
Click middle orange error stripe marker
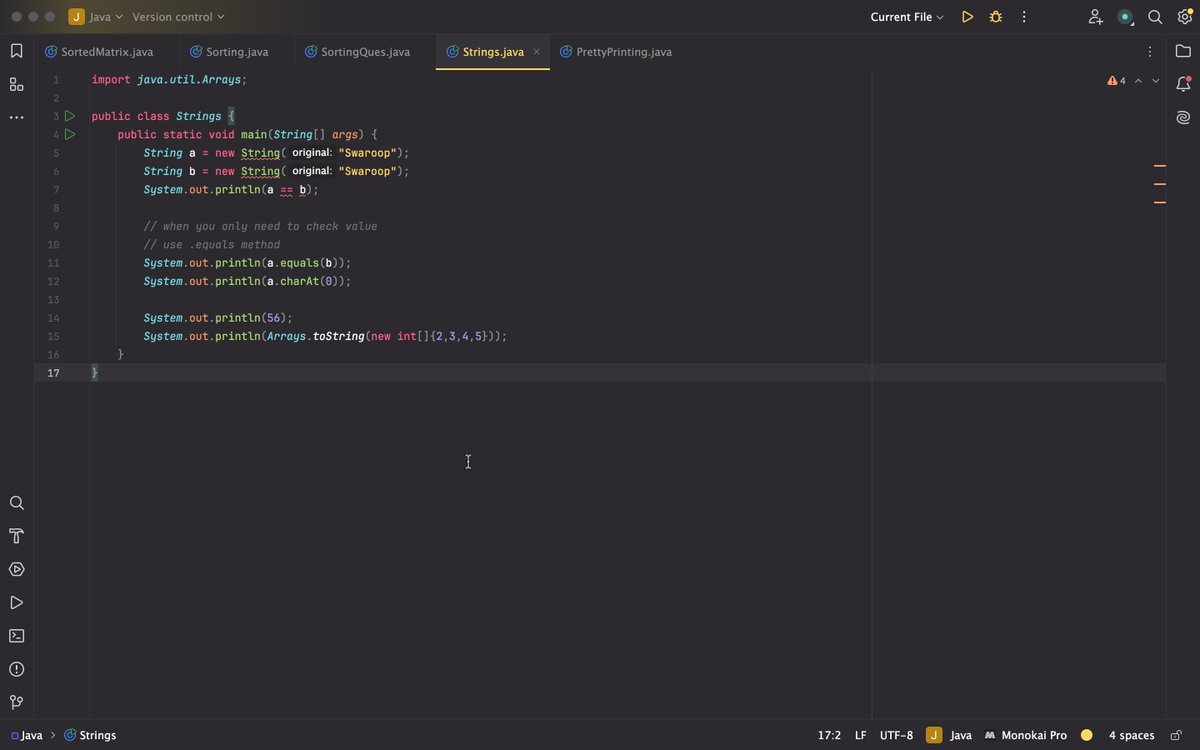coord(1160,184)
